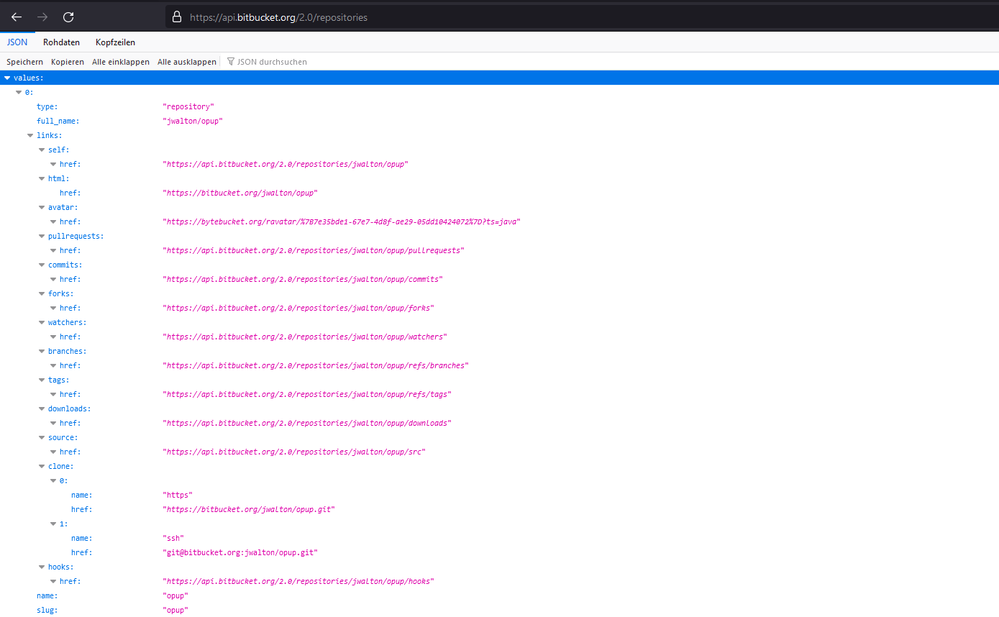Screen dimensions: 999x617
Task: Toggle the href arrow under branches
Action: click(x=53, y=366)
